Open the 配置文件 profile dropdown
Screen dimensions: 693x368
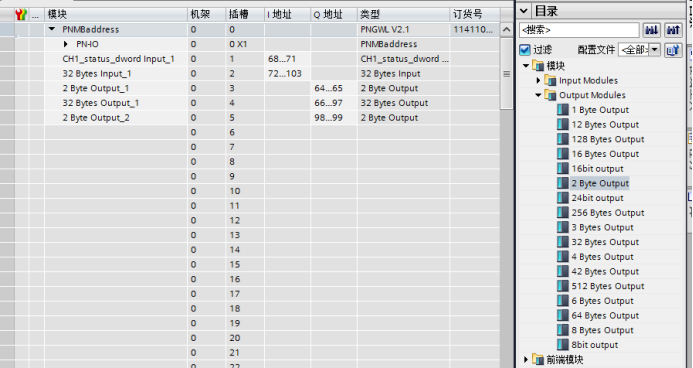tap(655, 50)
